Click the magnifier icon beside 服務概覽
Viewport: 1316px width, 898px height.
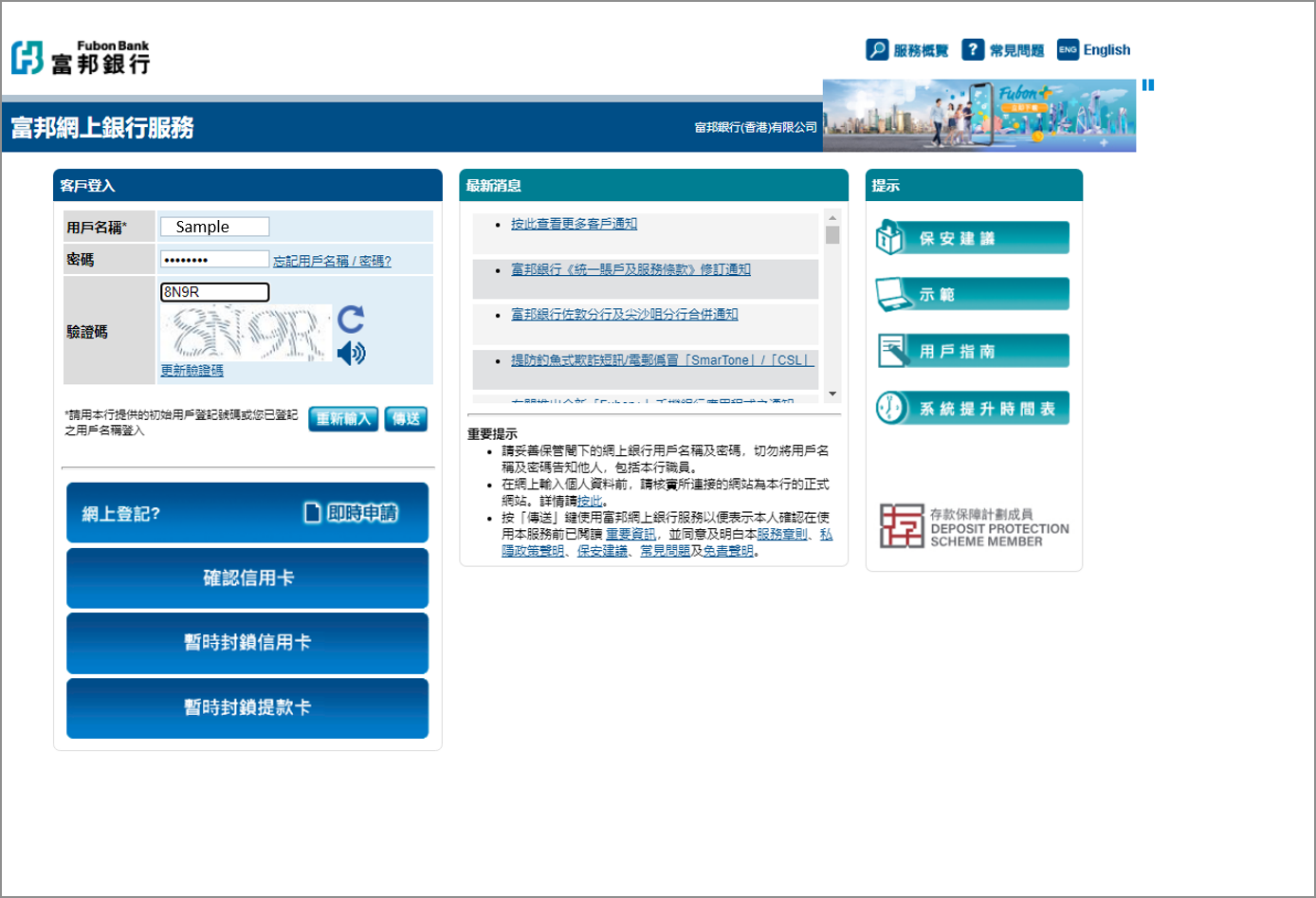877,49
